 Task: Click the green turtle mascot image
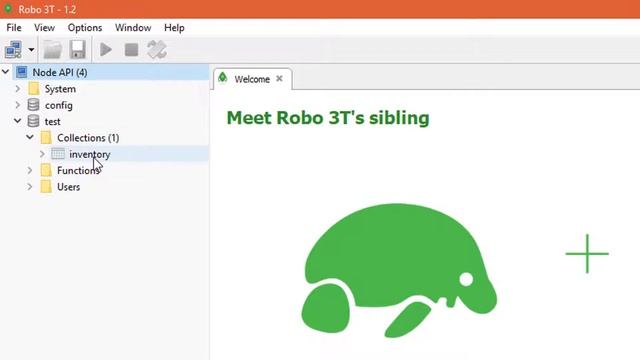399,270
